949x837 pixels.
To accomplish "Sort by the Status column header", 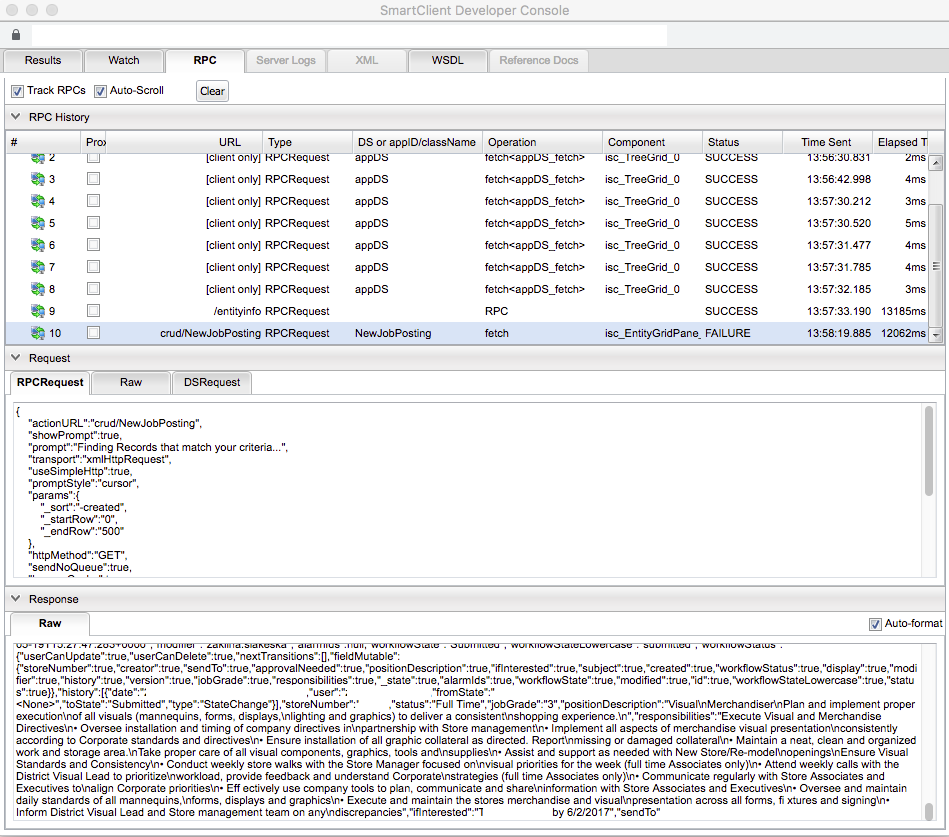I will click(742, 142).
